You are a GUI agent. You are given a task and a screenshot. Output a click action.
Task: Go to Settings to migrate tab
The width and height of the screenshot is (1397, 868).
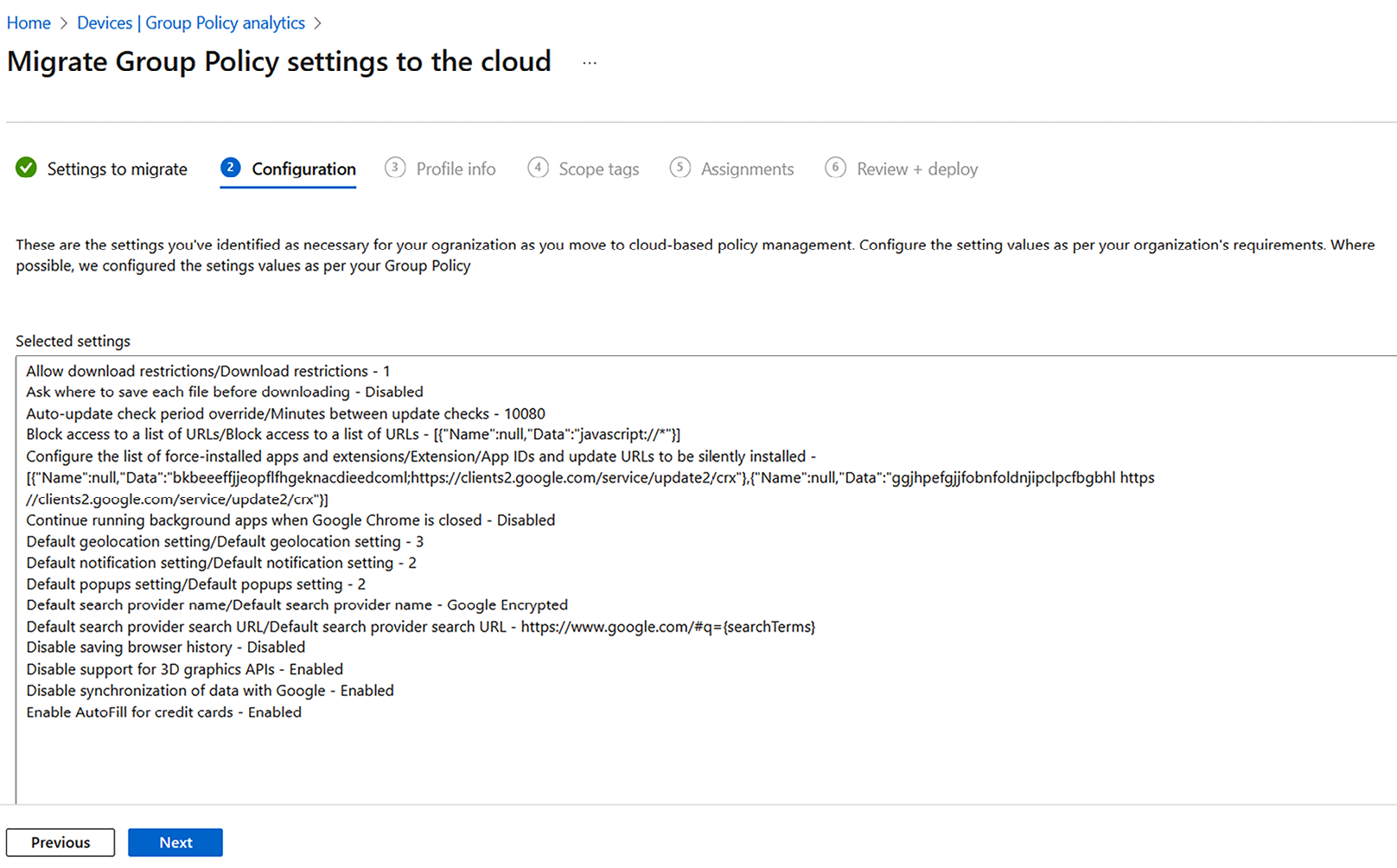117,169
